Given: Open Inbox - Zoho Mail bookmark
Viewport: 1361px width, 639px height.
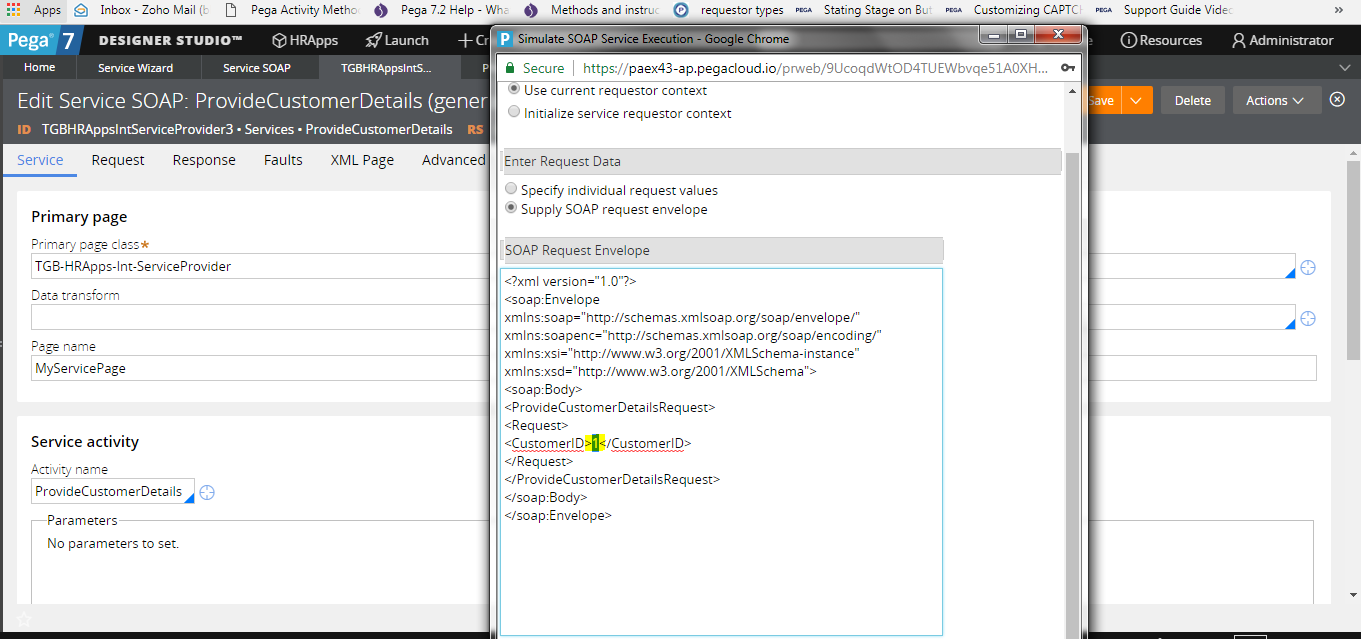Looking at the screenshot, I should pyautogui.click(x=143, y=10).
